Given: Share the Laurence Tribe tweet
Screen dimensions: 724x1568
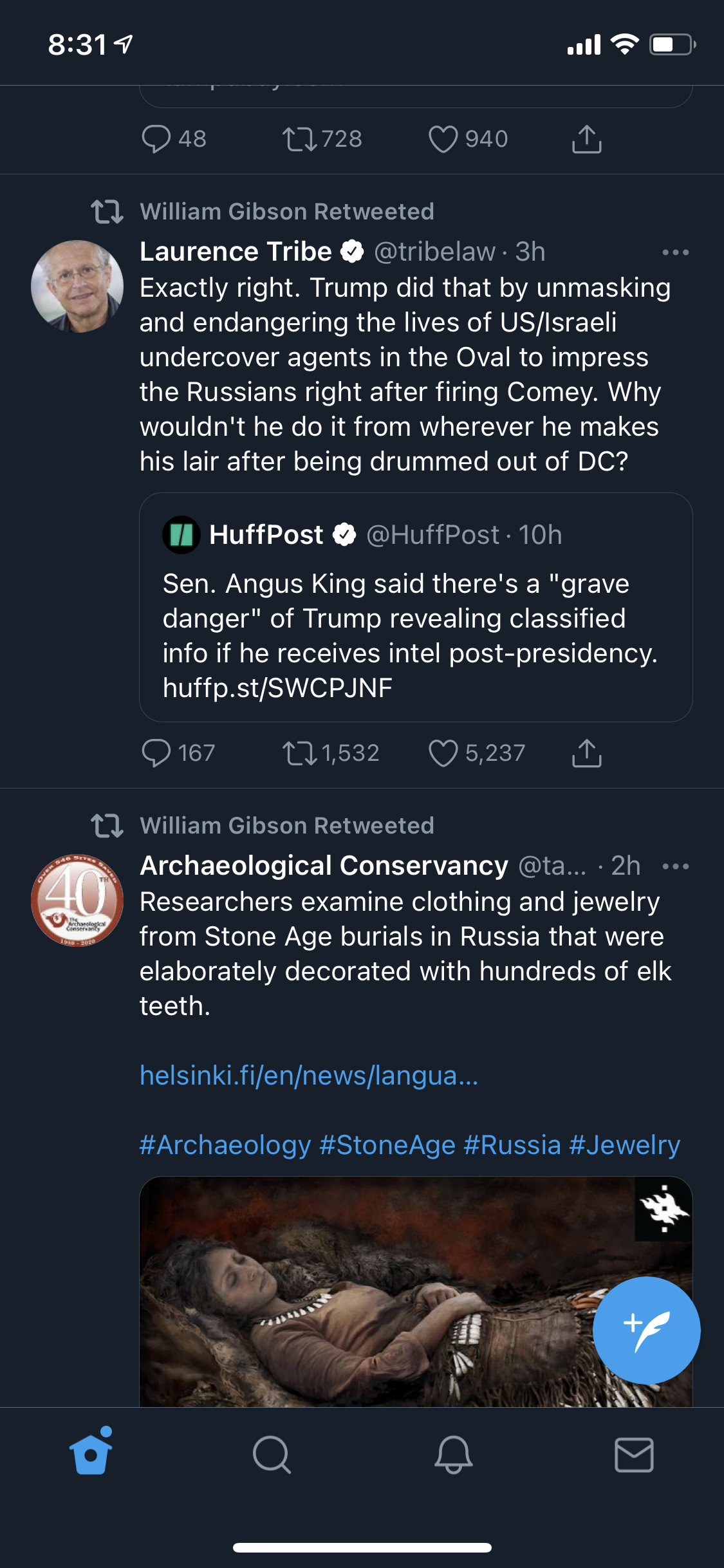Looking at the screenshot, I should pos(586,753).
